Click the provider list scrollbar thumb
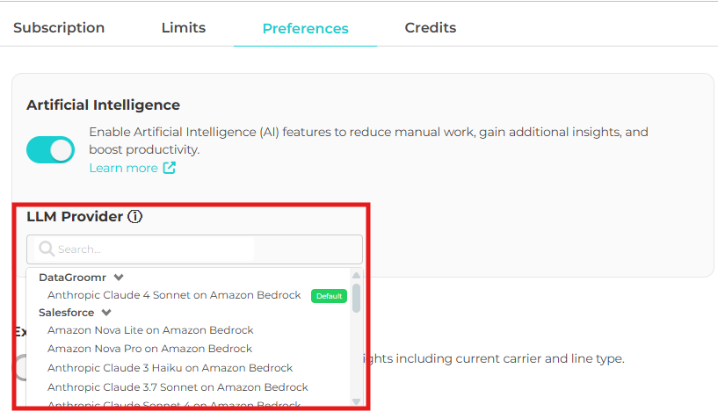This screenshot has width=718, height=412. coord(356,297)
